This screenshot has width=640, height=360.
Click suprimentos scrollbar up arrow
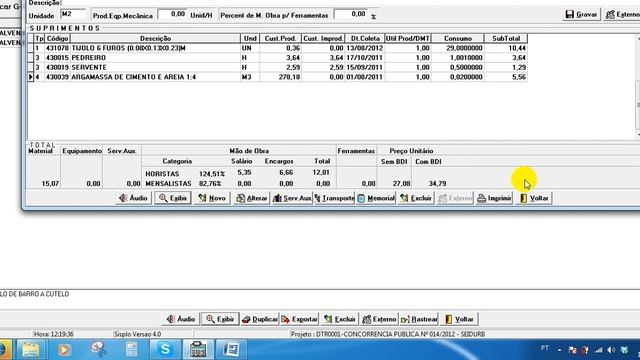(638, 38)
